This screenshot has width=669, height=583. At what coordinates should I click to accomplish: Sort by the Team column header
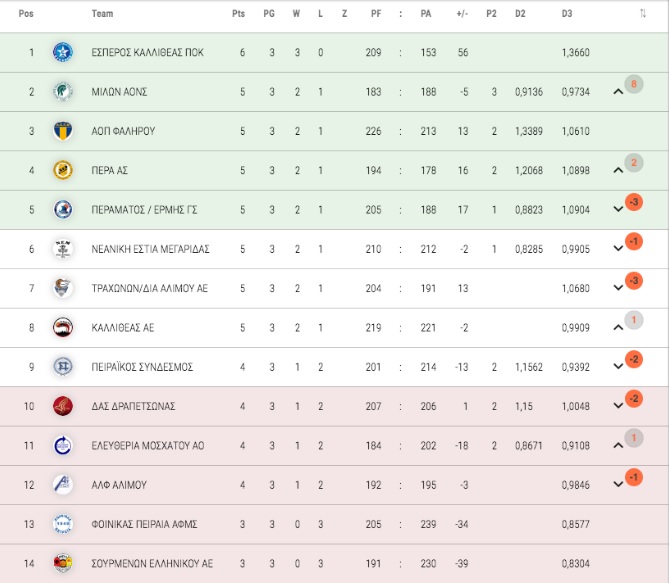click(x=102, y=14)
